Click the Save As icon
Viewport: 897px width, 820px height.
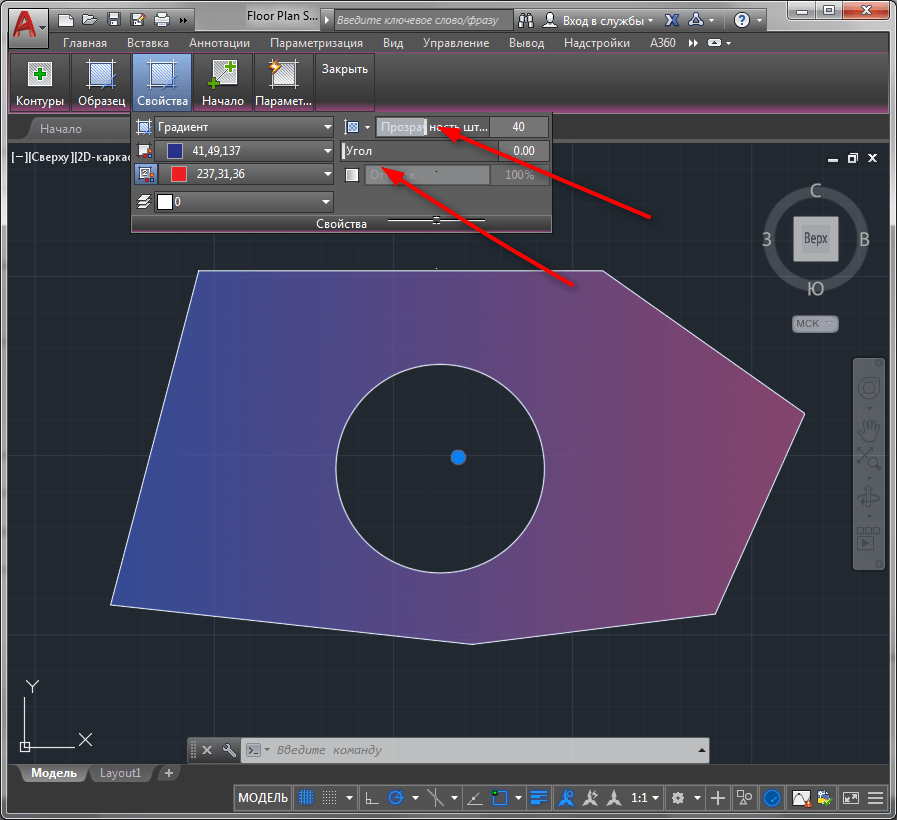coord(138,20)
